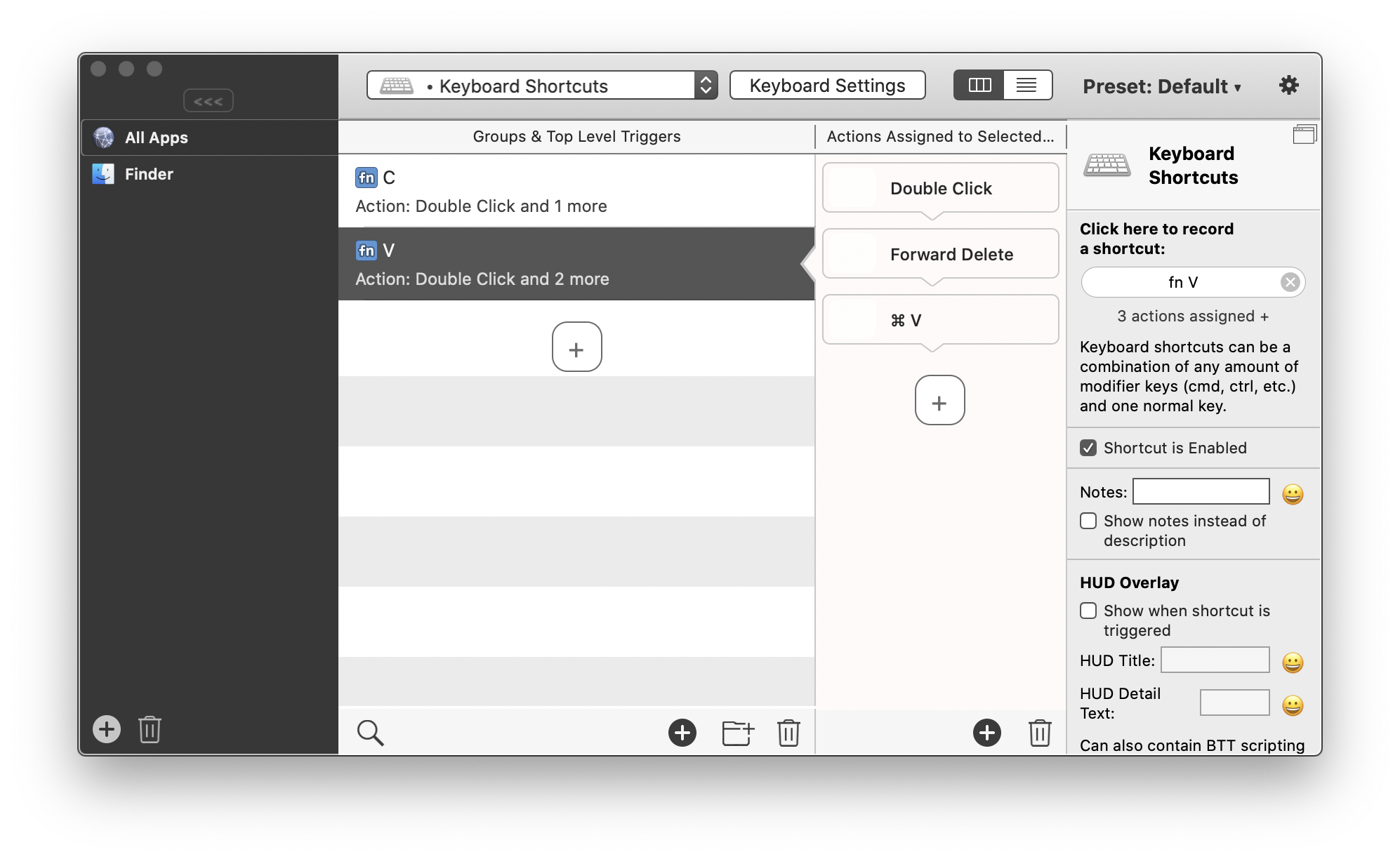Add app with sidebar plus icon
This screenshot has height=859, width=1400.
click(x=107, y=729)
